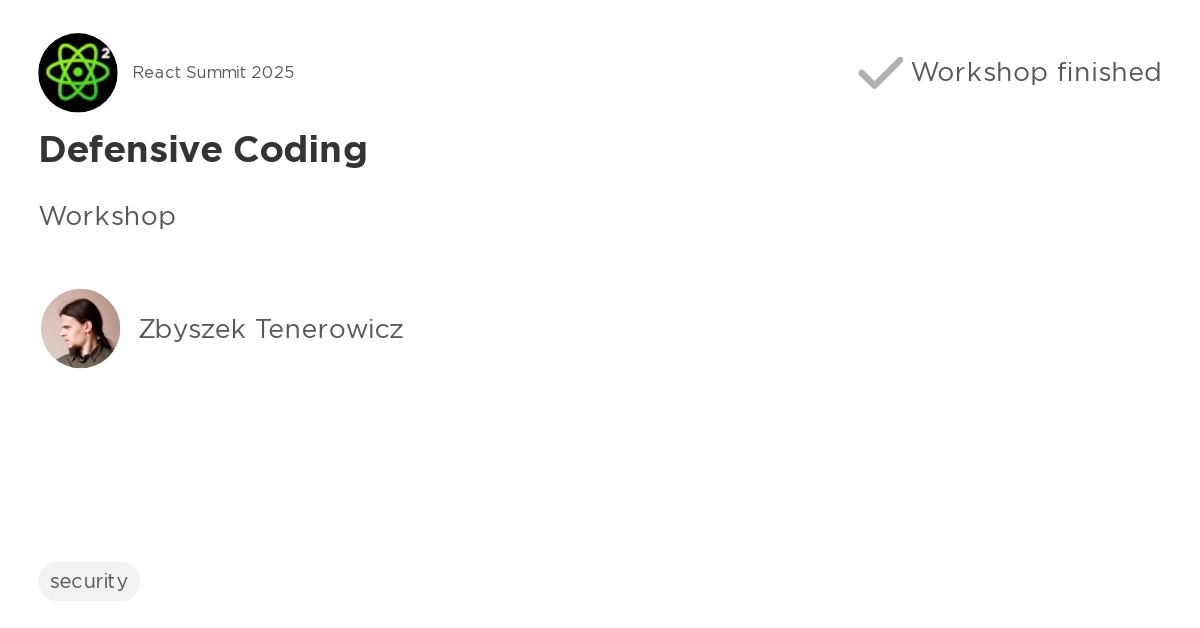
Task: Click the gray checkmark icon
Action: click(x=880, y=73)
